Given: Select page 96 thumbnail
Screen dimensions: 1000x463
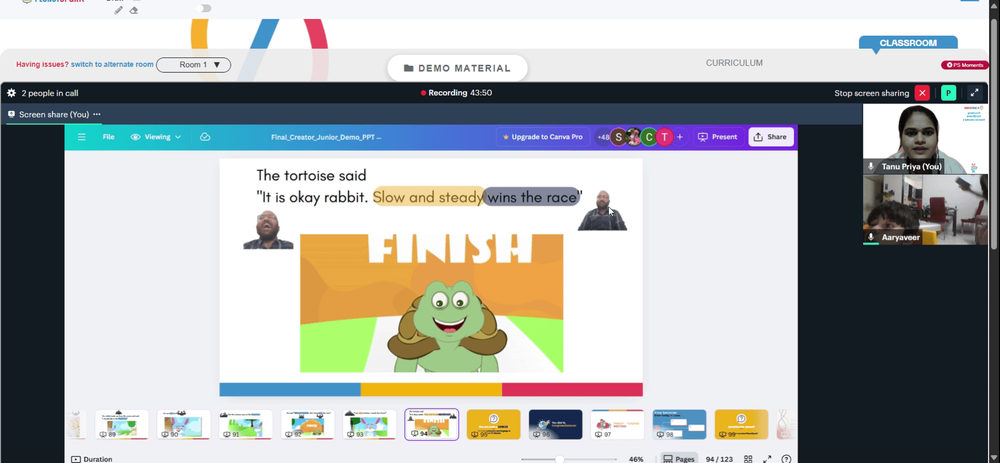Looking at the screenshot, I should [555, 425].
